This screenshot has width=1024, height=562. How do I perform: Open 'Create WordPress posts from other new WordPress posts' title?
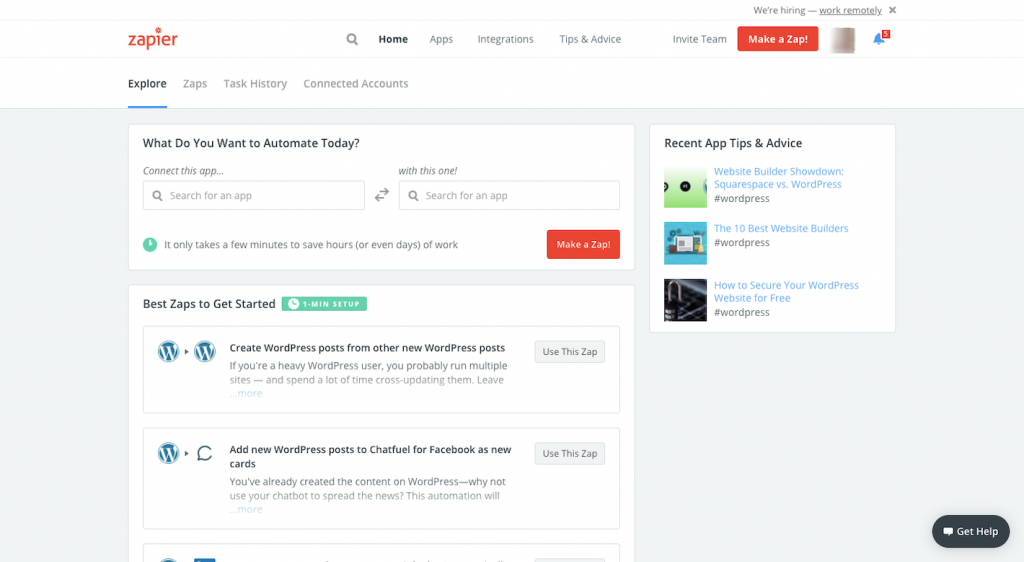coord(367,348)
